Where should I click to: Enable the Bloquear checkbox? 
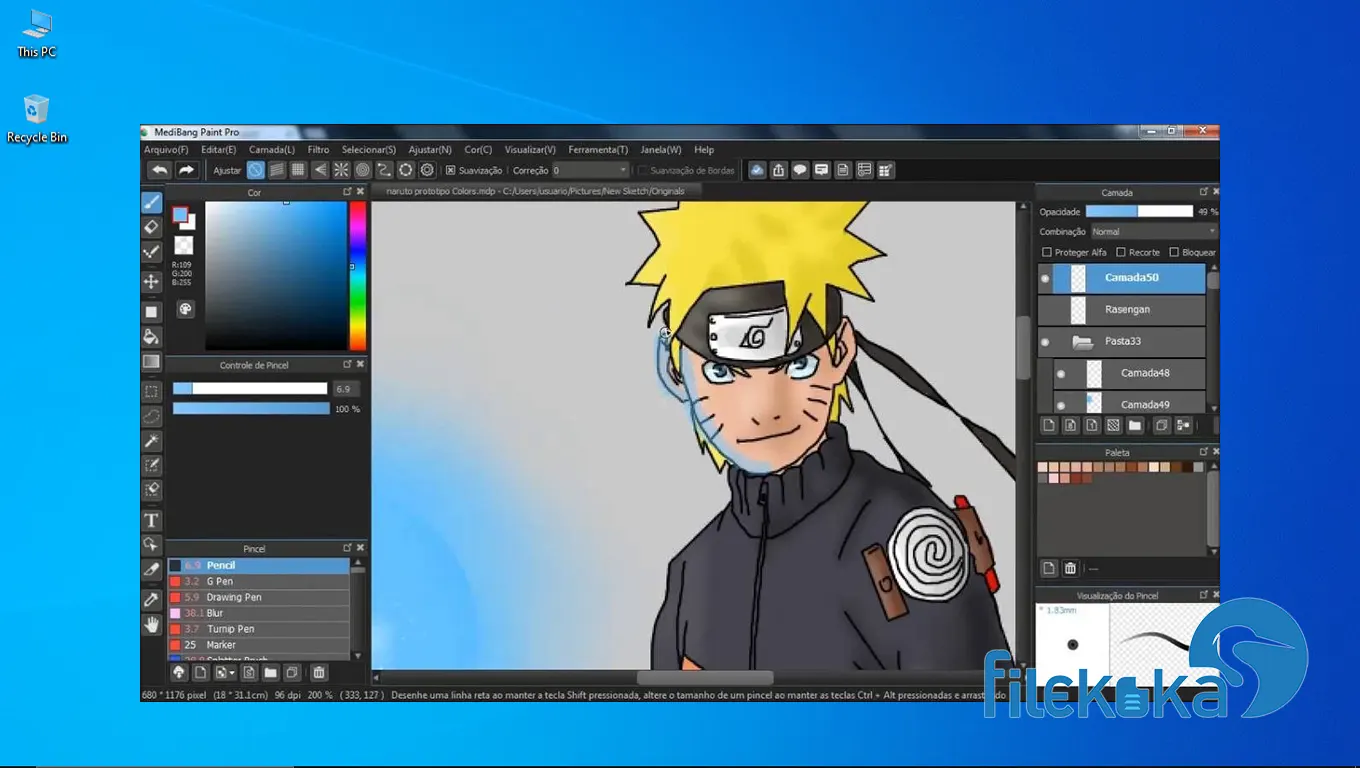[x=1174, y=252]
